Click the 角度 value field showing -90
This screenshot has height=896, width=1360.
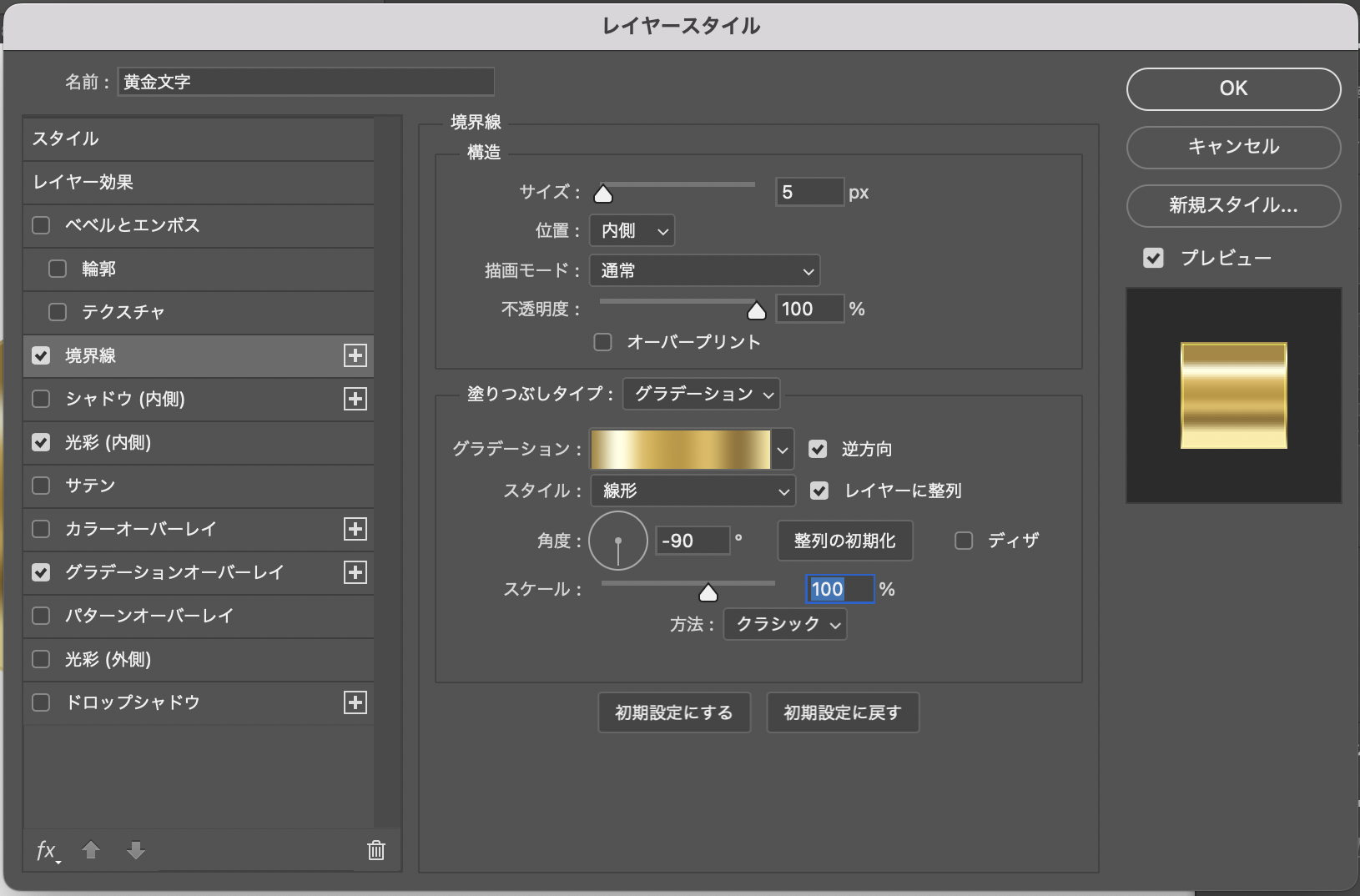tap(693, 541)
